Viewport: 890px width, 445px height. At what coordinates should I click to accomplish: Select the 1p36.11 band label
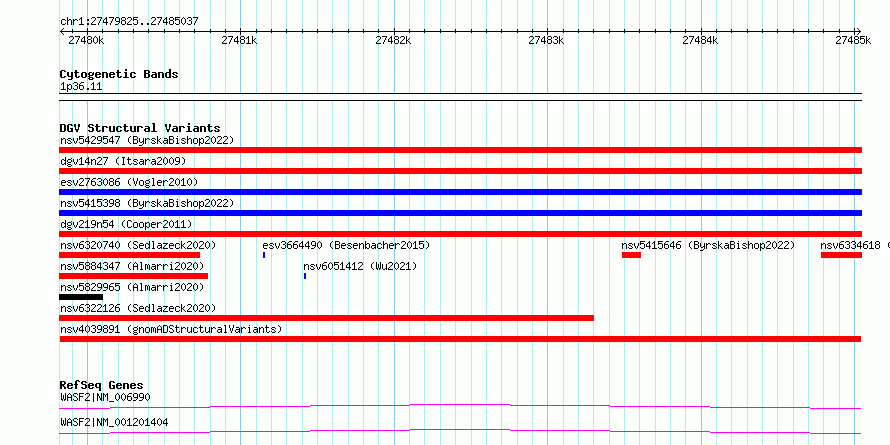point(81,87)
